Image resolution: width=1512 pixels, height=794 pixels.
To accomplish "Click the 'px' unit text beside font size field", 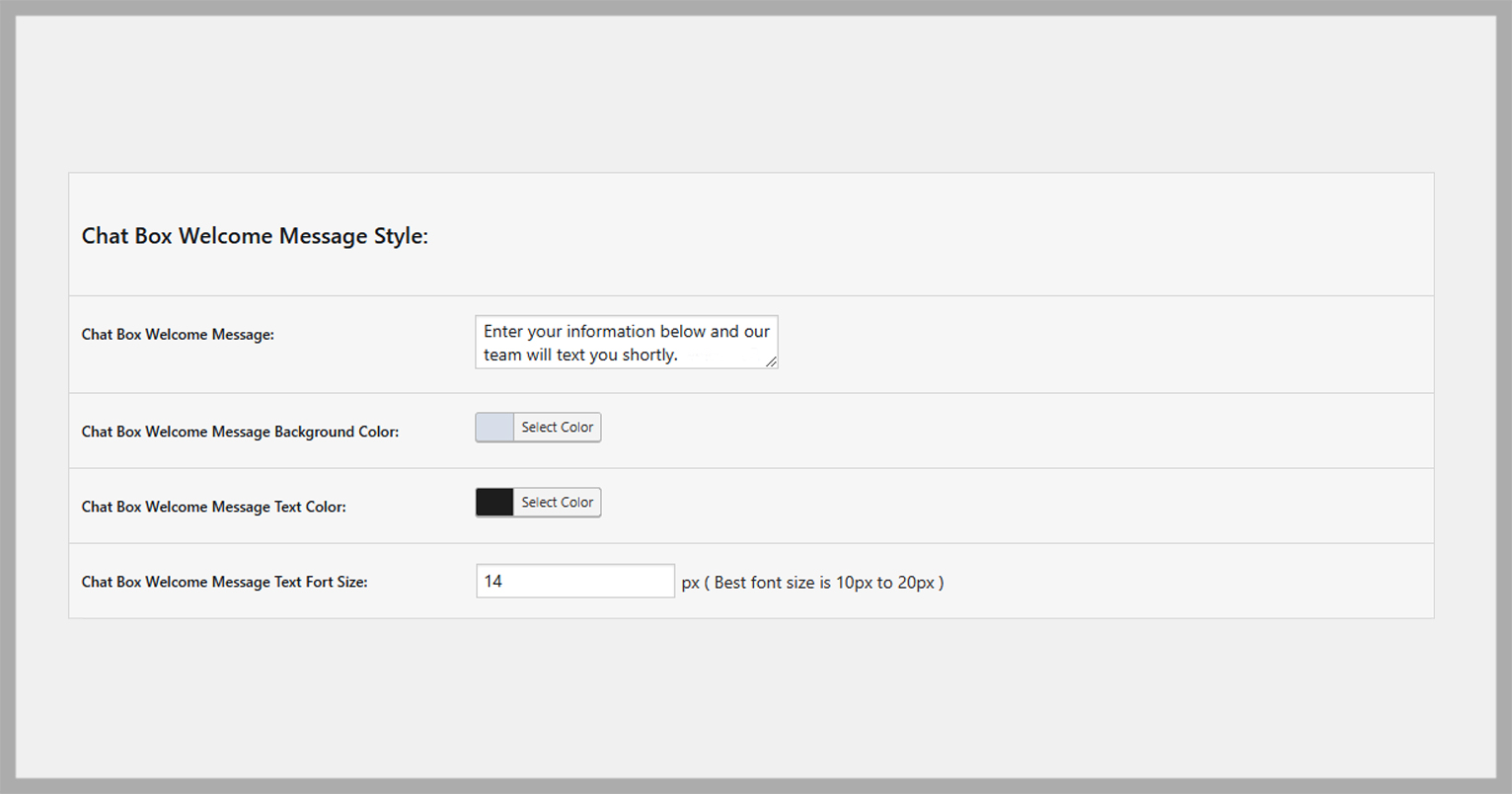I will [690, 583].
